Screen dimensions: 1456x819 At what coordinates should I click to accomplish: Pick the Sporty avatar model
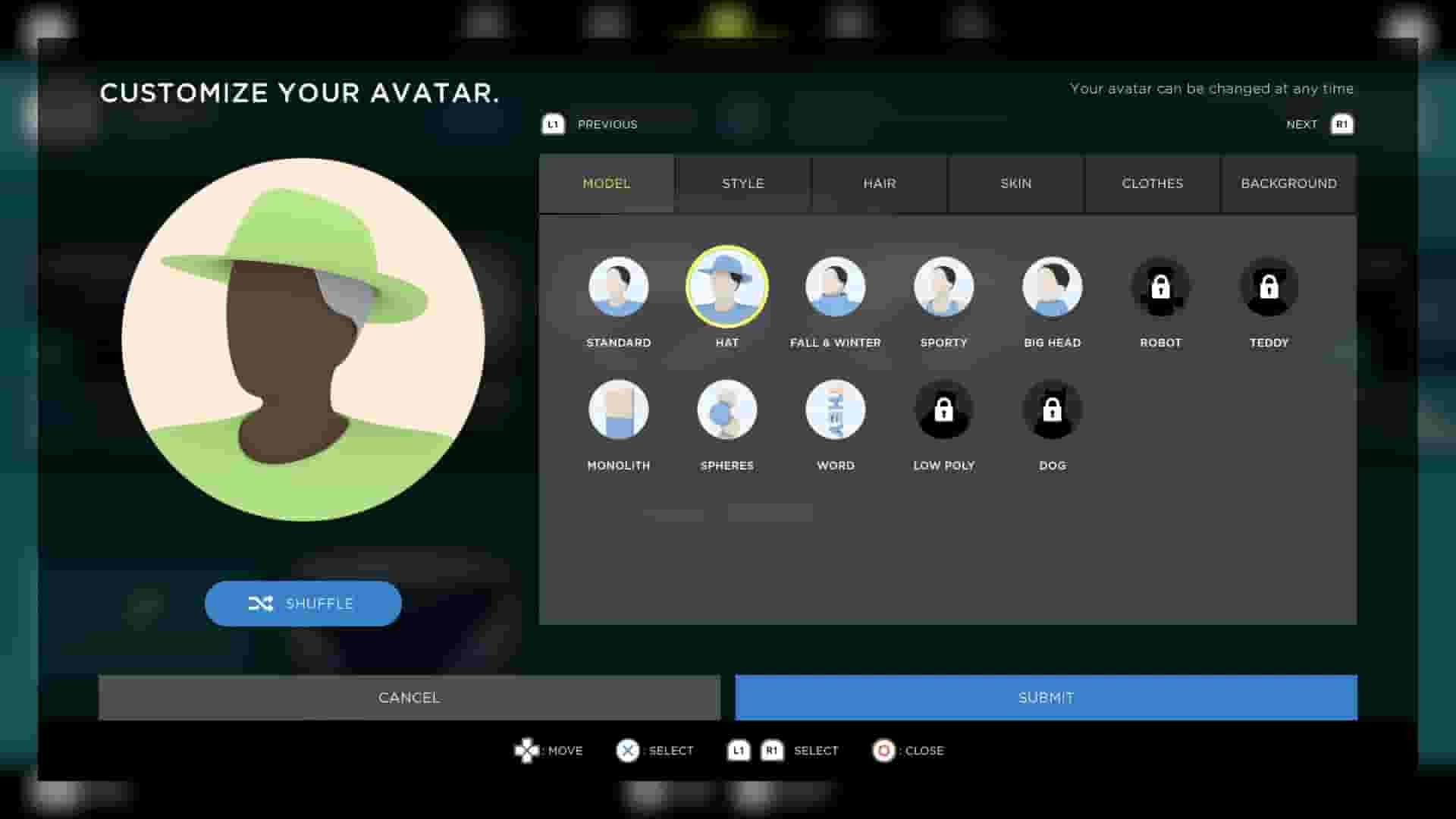point(943,287)
